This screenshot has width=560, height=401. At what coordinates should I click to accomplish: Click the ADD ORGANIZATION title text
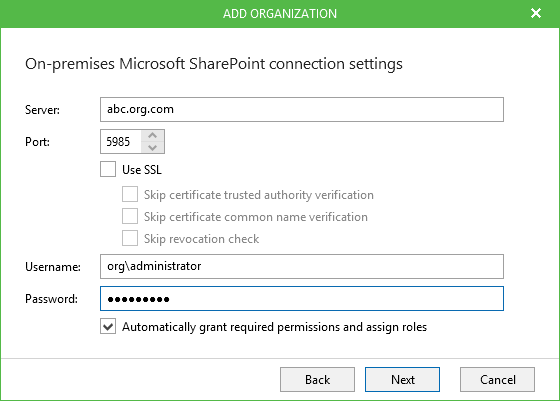tap(280, 14)
